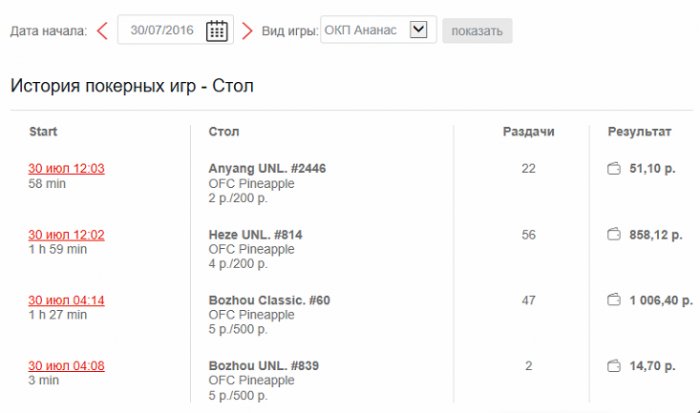Expand the Вид игры dropdown
This screenshot has width=700, height=413.
tap(418, 30)
